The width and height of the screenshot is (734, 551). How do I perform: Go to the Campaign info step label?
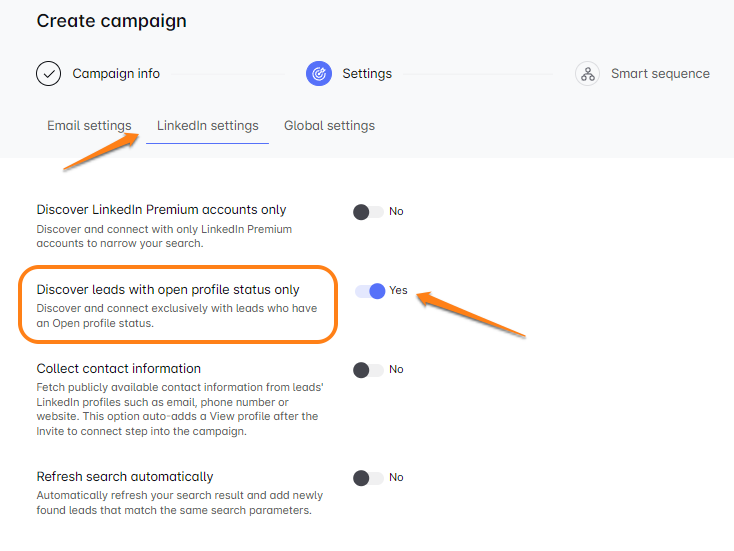pyautogui.click(x=116, y=74)
